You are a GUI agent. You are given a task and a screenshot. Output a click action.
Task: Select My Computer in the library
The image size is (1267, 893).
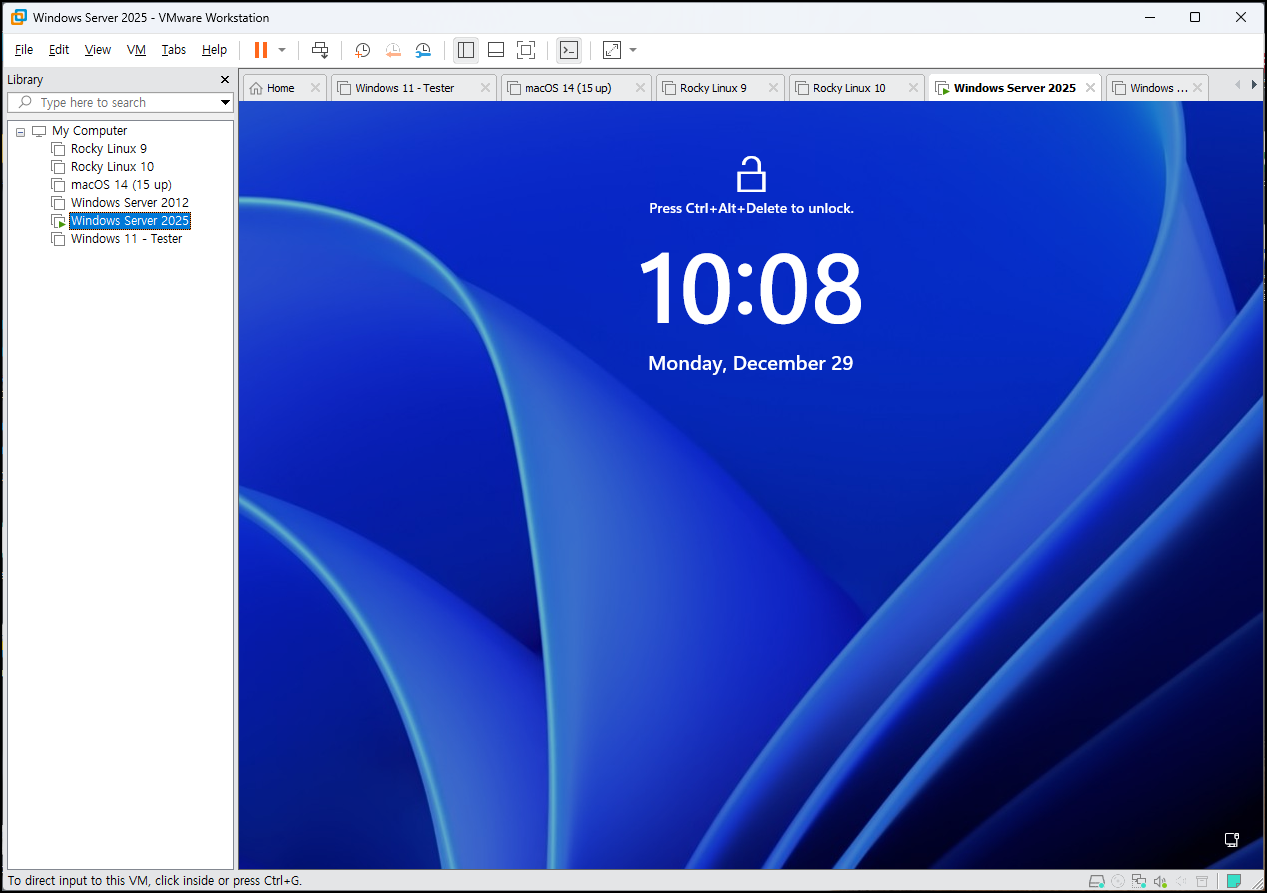point(89,131)
